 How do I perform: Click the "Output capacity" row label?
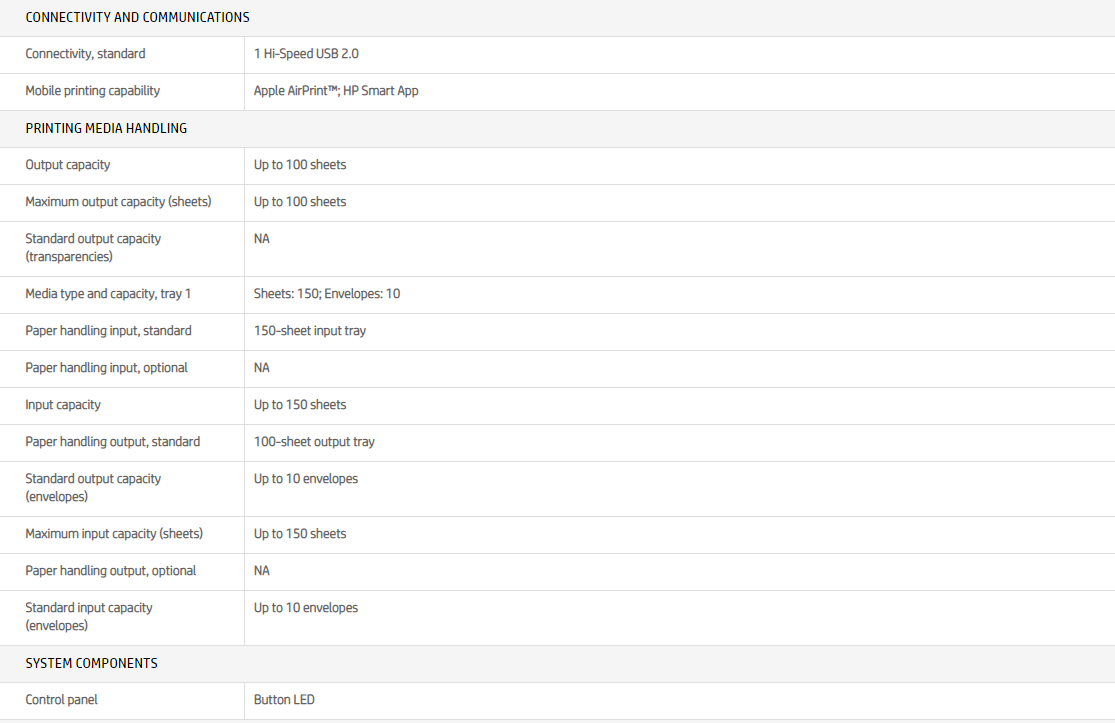tap(68, 165)
